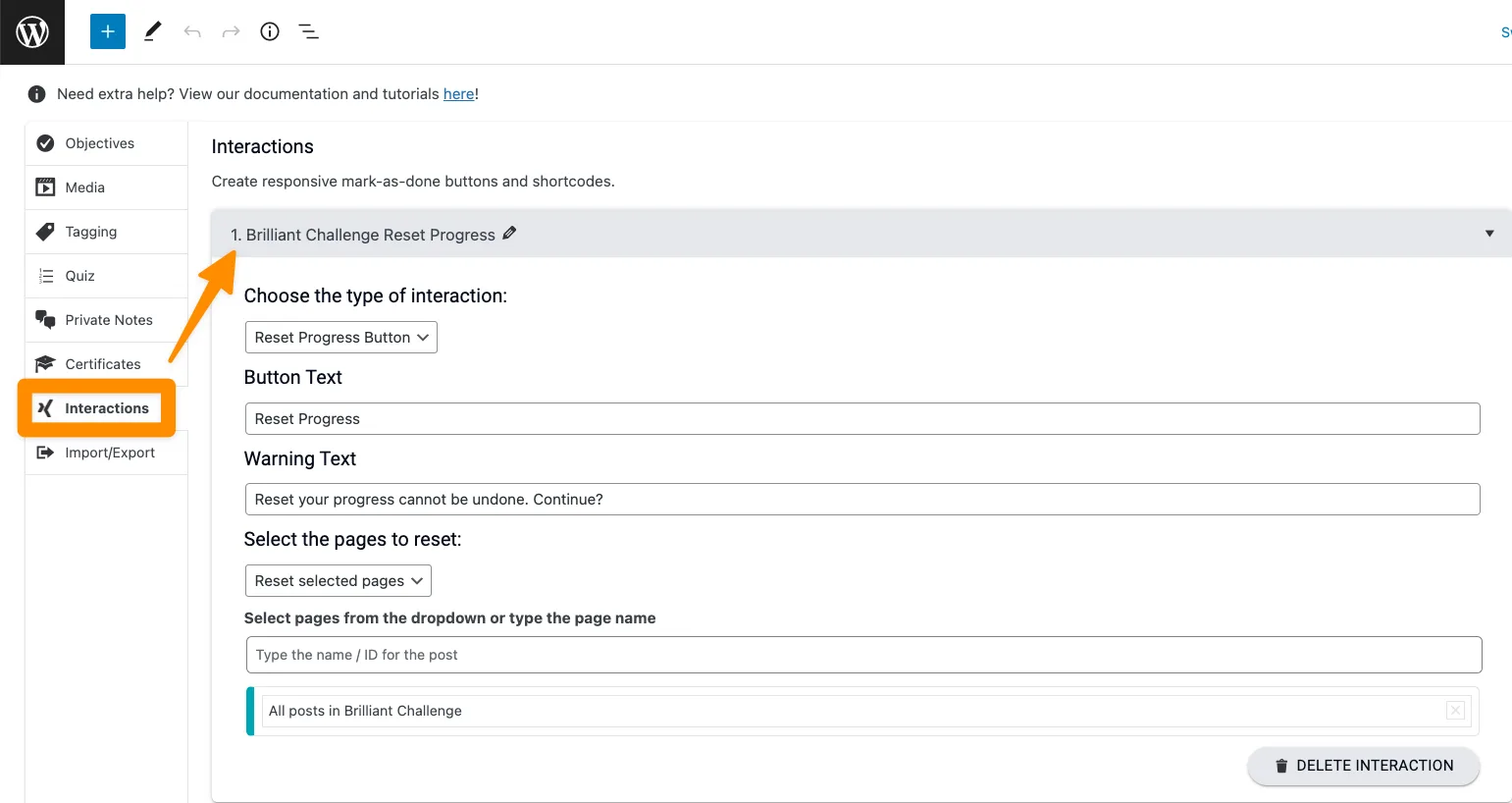Screen dimensions: 1512x803
Task: Click the Undo arrow icon
Action: [192, 31]
